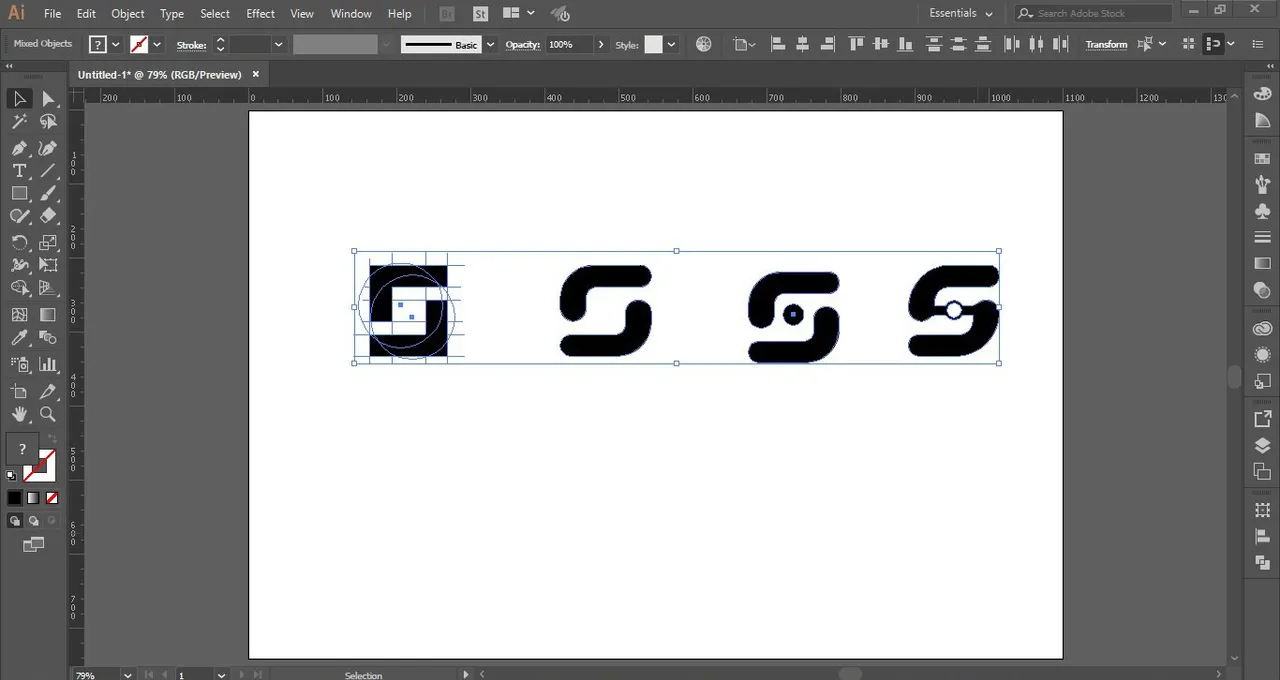Screen dimensions: 1280x680
Task: Select the Symbol Sprayer tool
Action: point(19,365)
